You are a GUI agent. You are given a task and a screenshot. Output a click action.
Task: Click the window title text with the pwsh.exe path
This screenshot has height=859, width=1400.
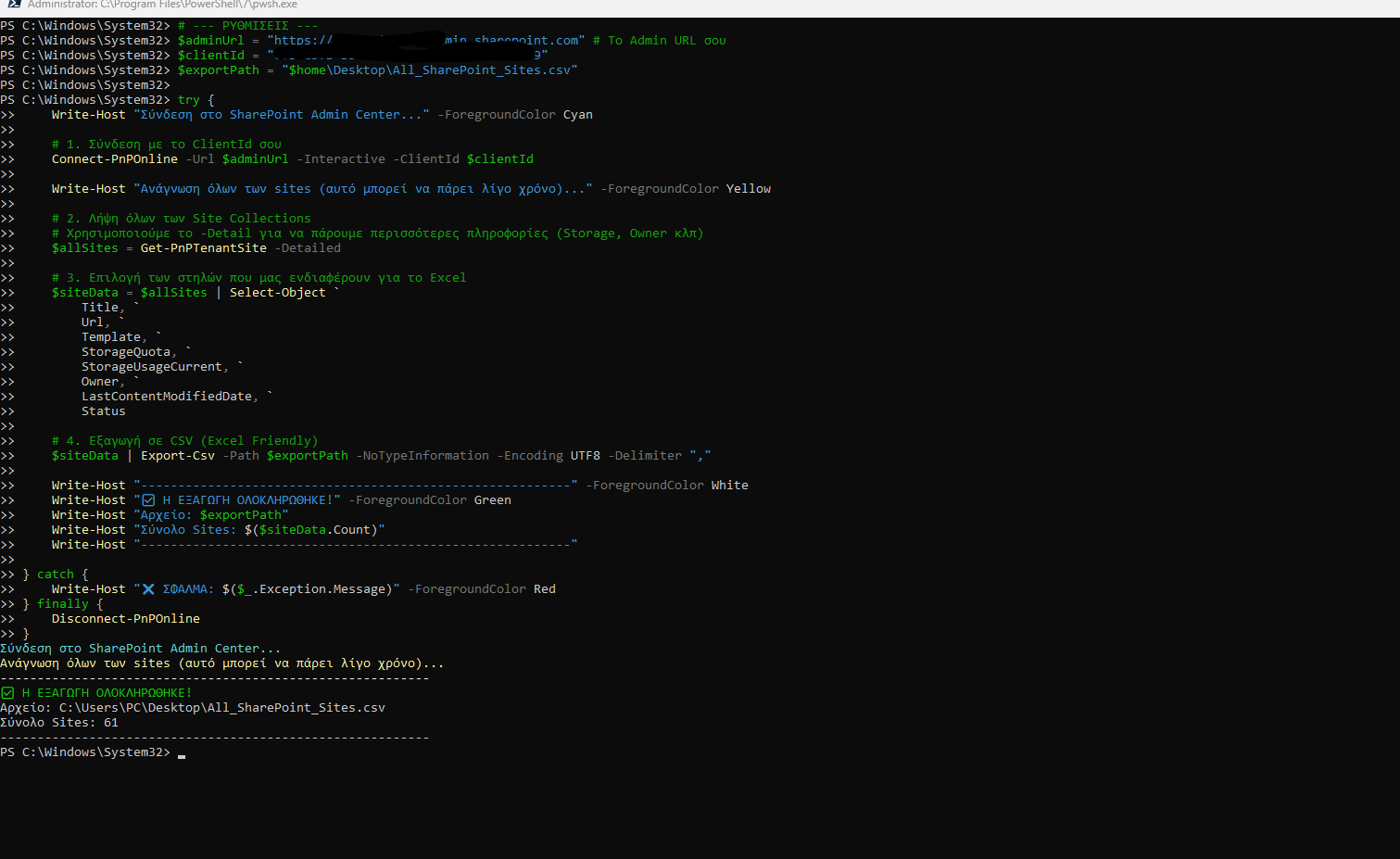click(x=162, y=5)
